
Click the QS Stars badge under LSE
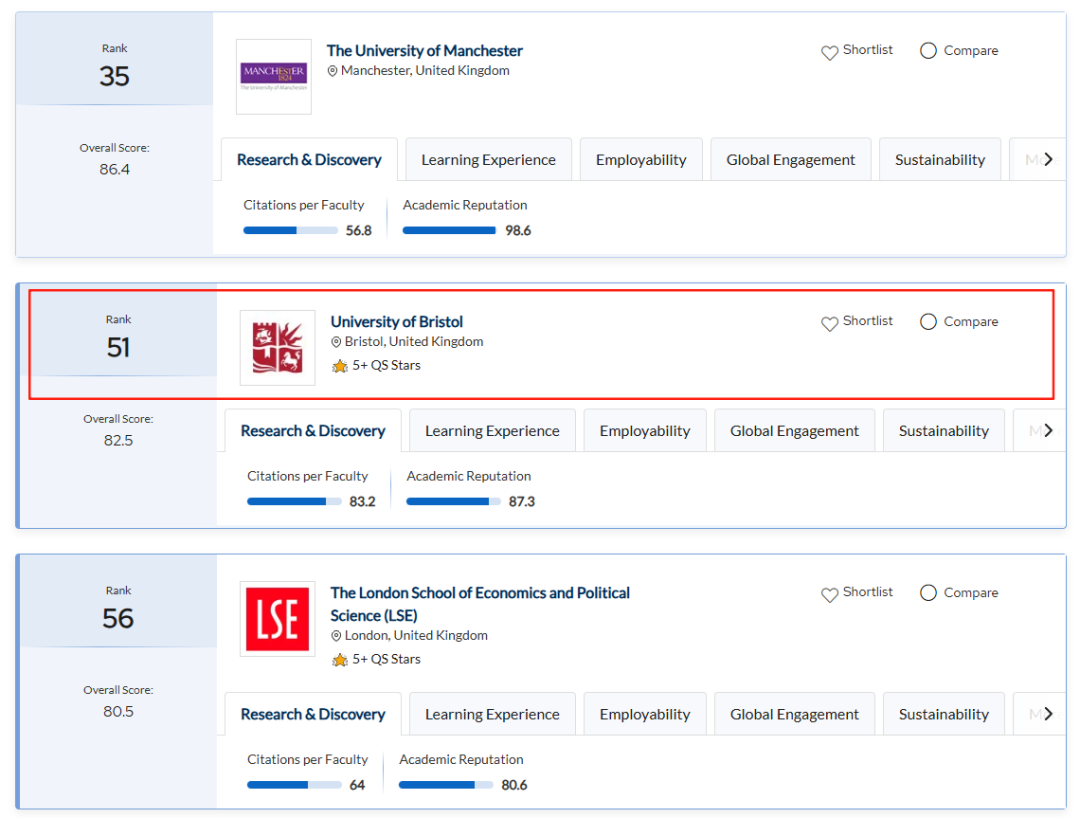click(340, 660)
